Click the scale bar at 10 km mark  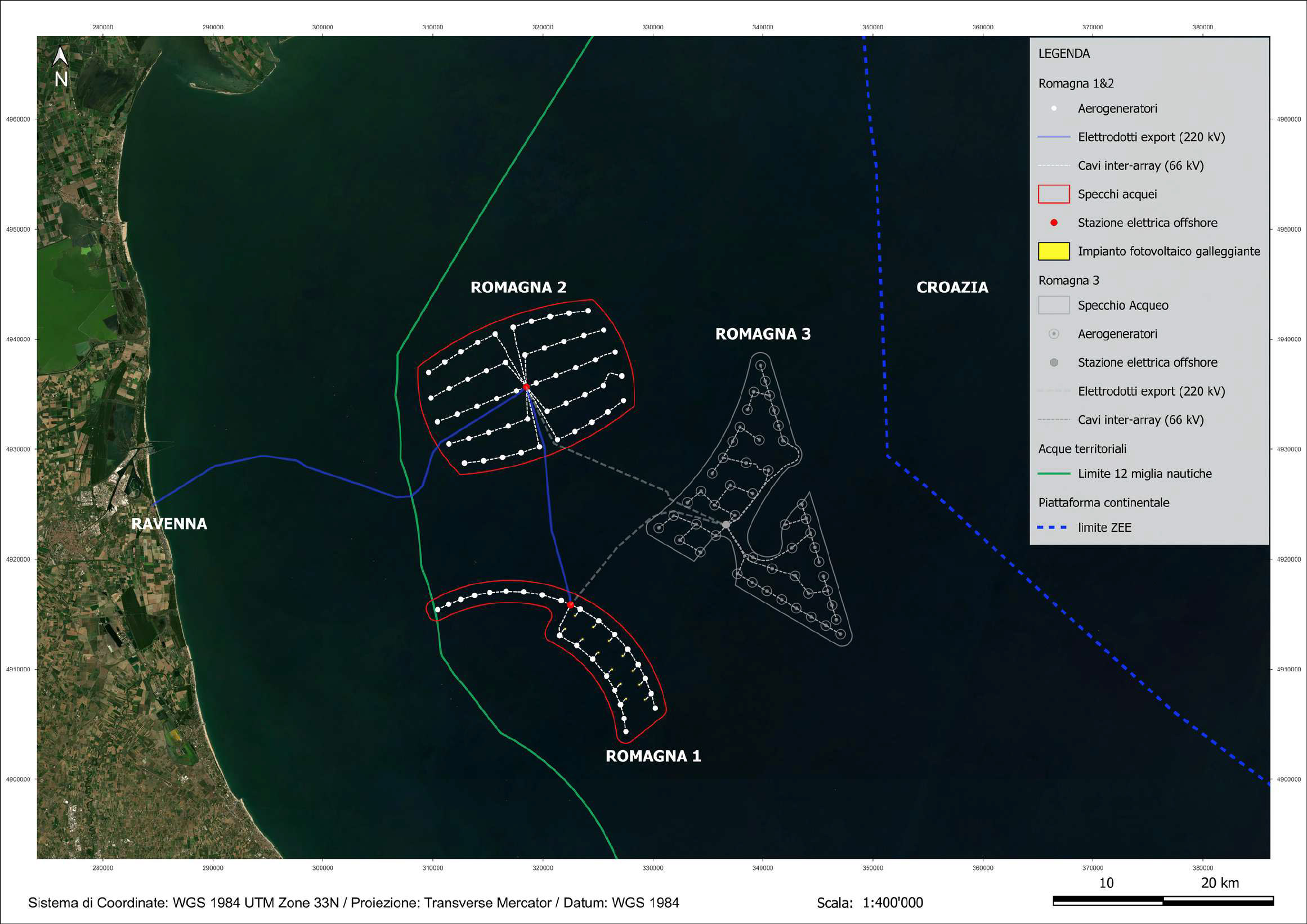point(1163,901)
